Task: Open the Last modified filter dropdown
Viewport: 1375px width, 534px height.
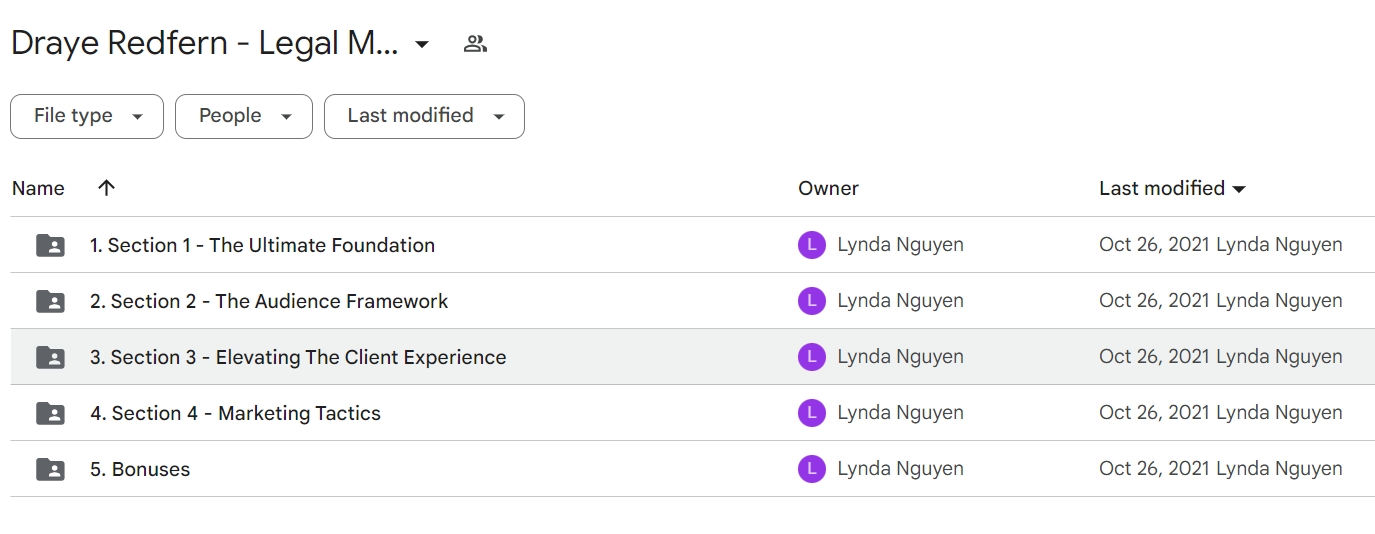Action: (x=424, y=116)
